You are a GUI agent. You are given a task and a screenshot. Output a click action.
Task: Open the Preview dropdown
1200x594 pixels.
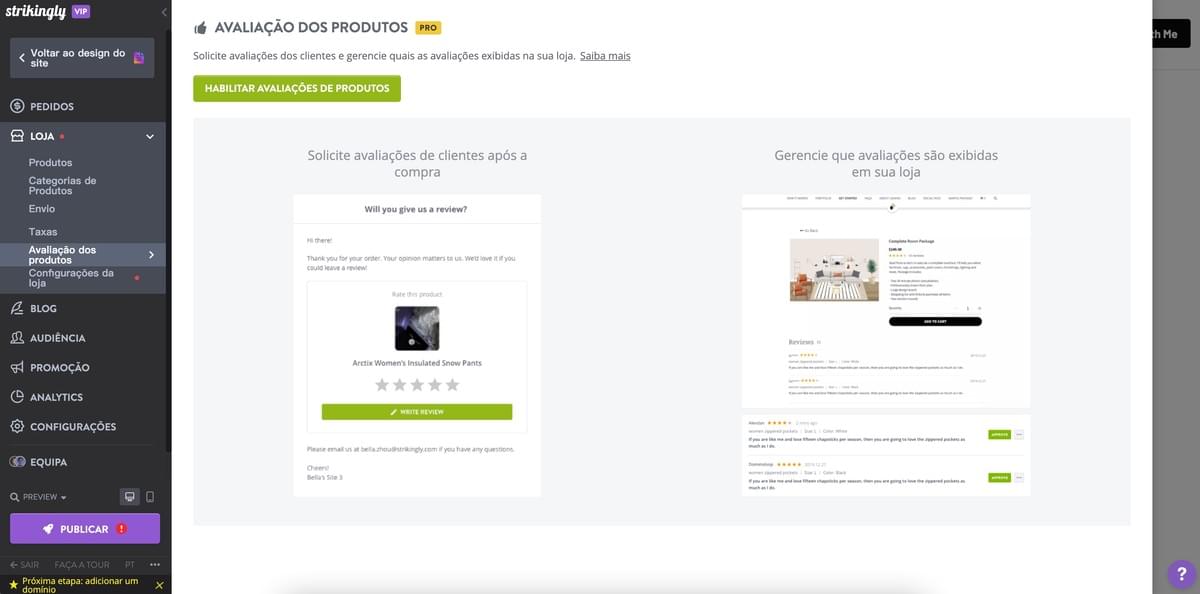(x=38, y=497)
